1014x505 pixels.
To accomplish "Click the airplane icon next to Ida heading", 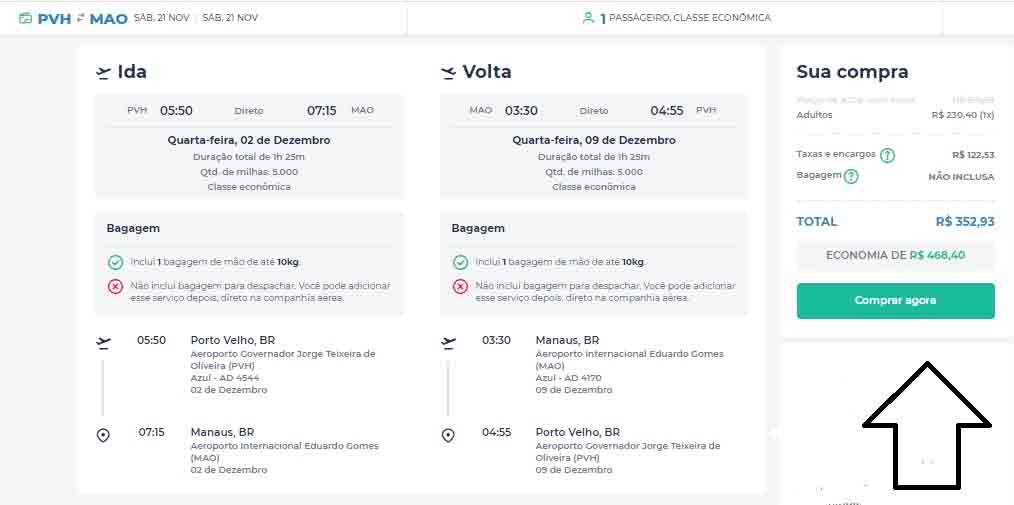I will [x=103, y=72].
